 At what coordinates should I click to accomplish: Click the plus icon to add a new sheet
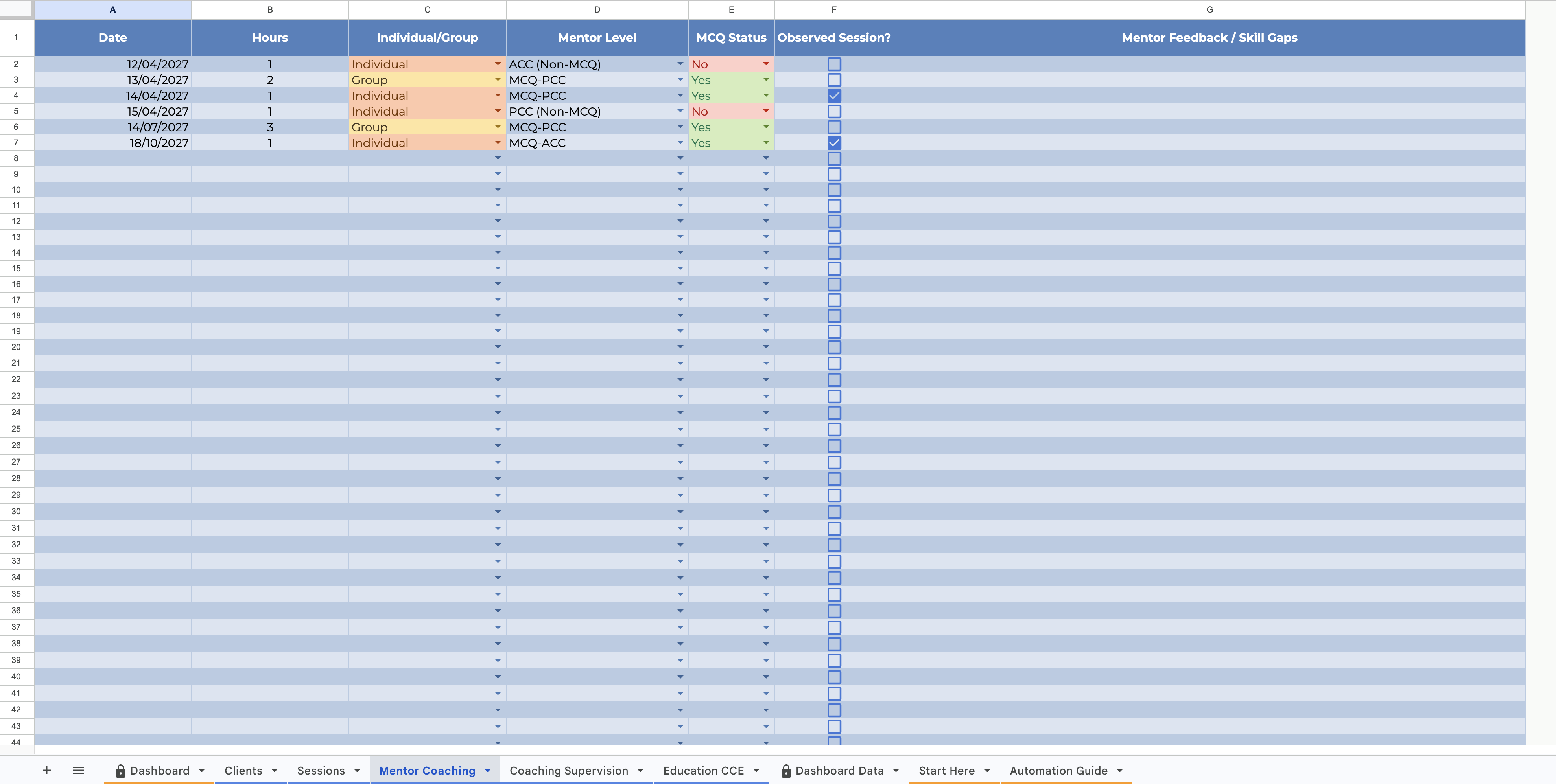point(46,770)
